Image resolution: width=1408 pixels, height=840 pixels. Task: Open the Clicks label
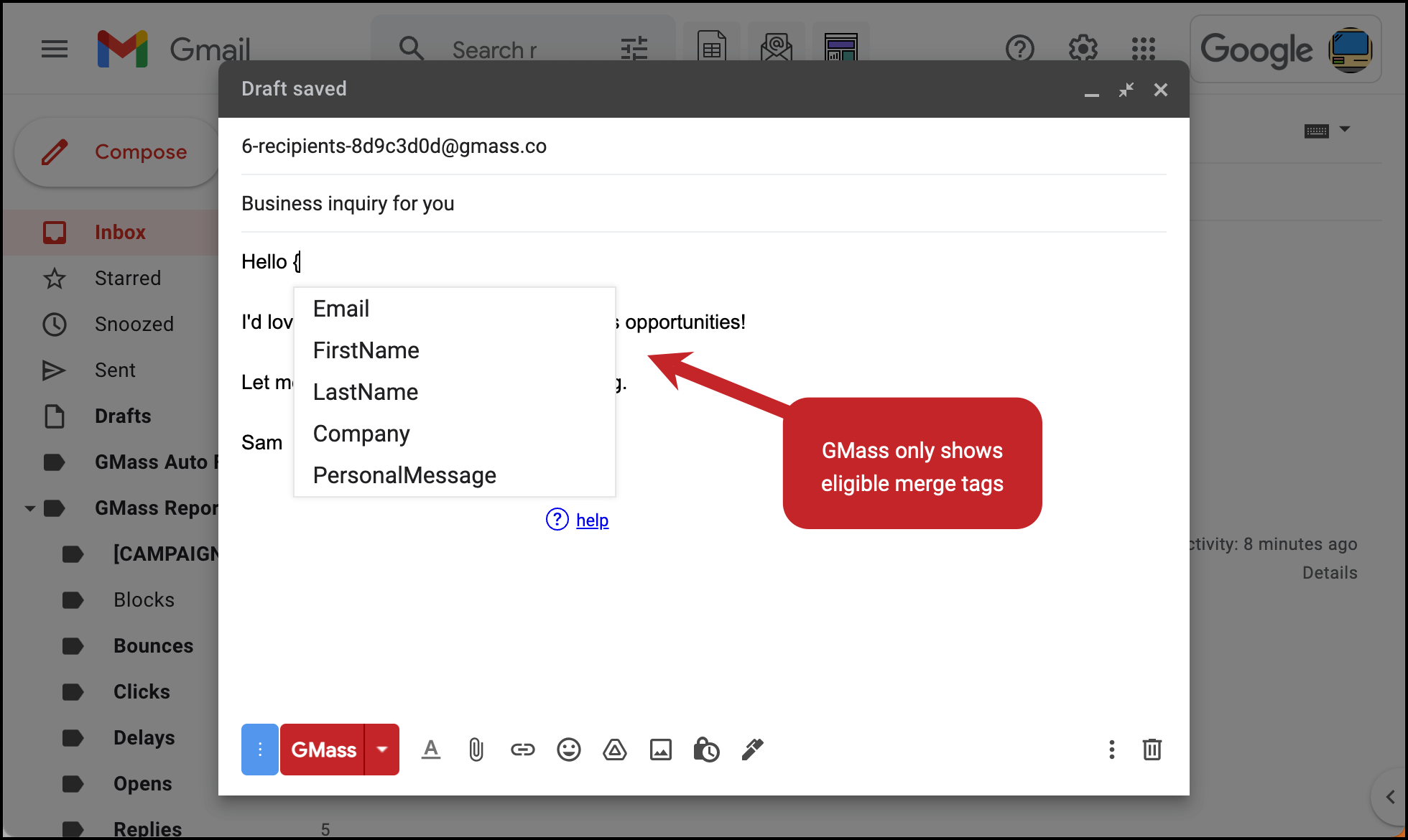coord(111,692)
